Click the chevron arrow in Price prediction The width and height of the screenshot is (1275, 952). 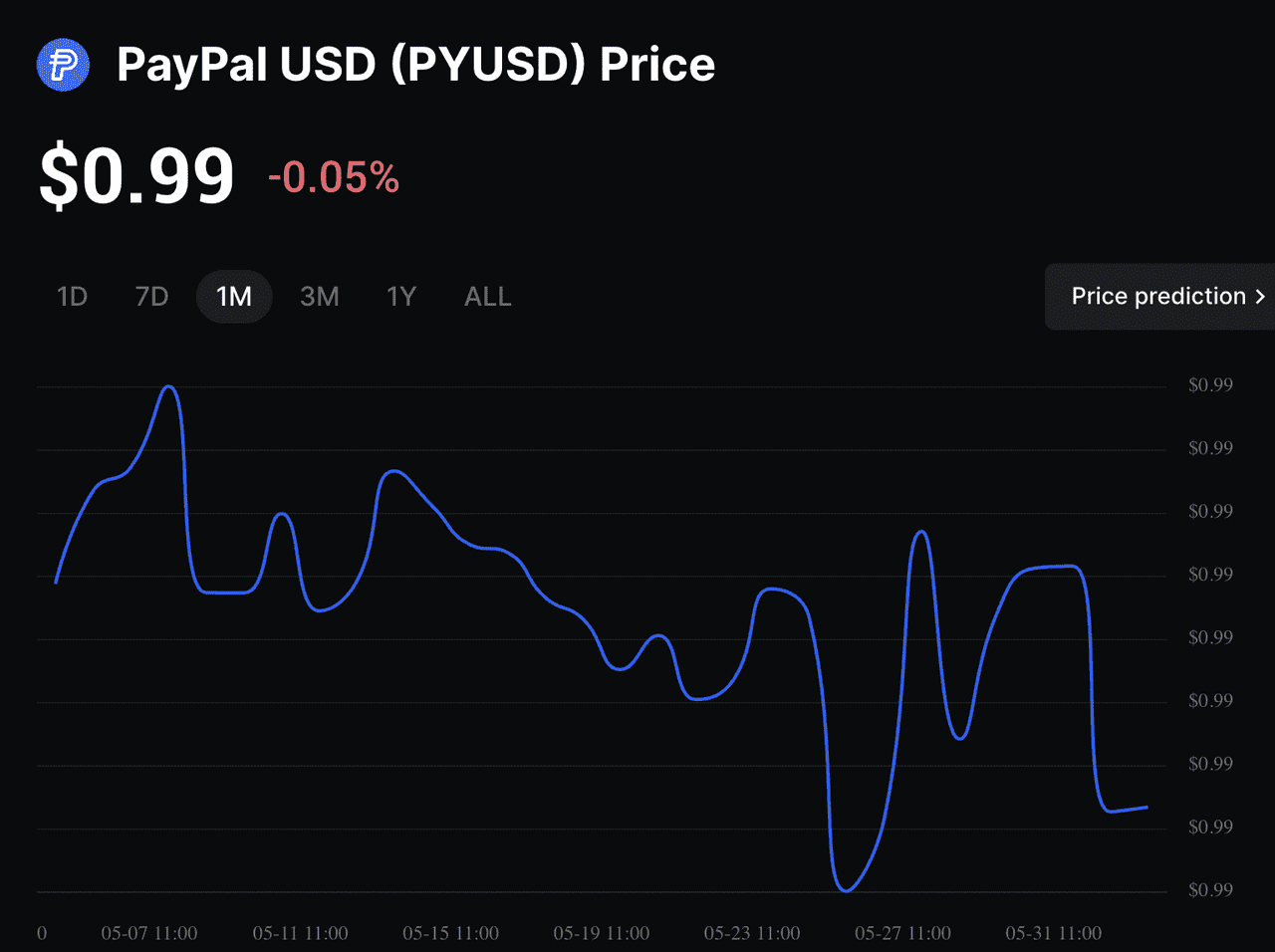tap(1260, 297)
